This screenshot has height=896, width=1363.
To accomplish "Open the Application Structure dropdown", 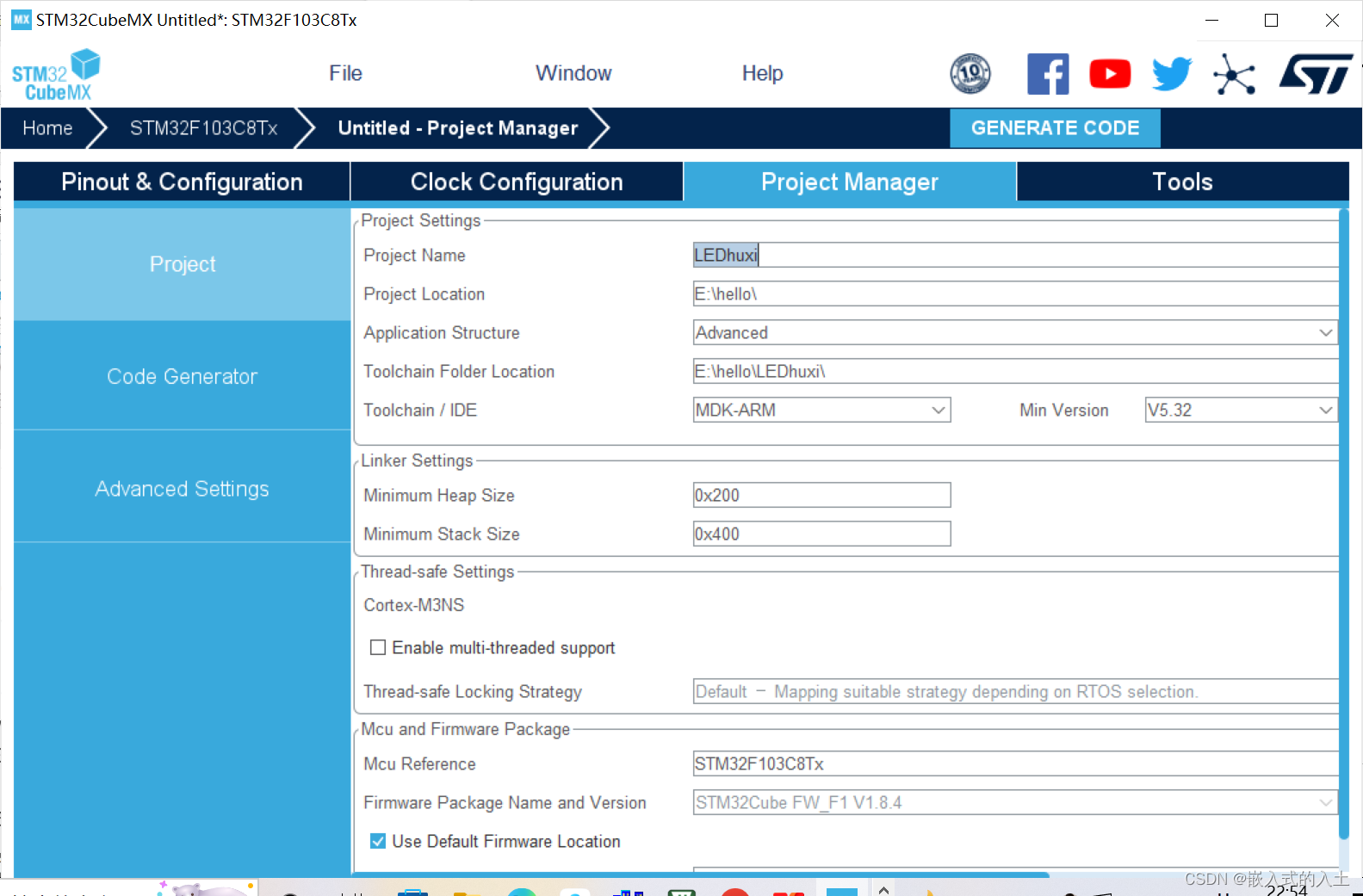I will tap(1015, 332).
